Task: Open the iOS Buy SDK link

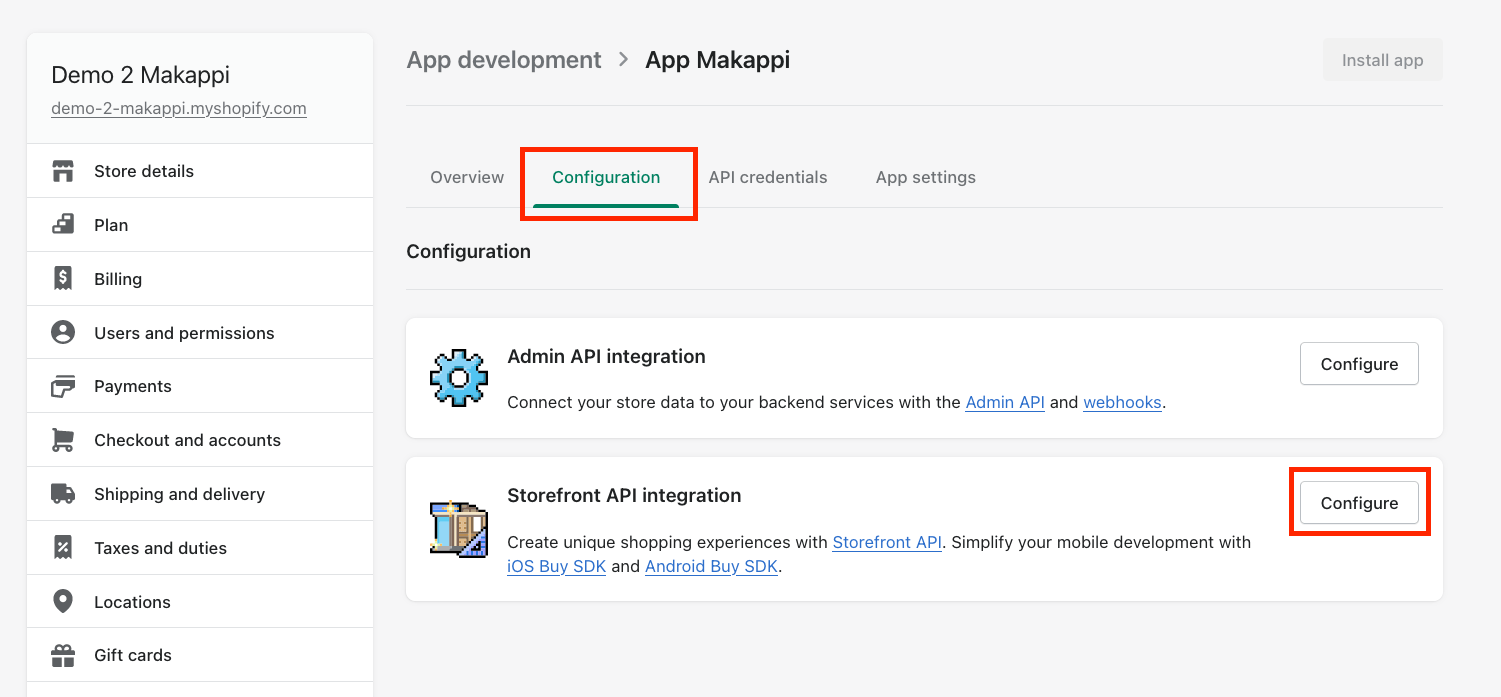Action: [557, 566]
